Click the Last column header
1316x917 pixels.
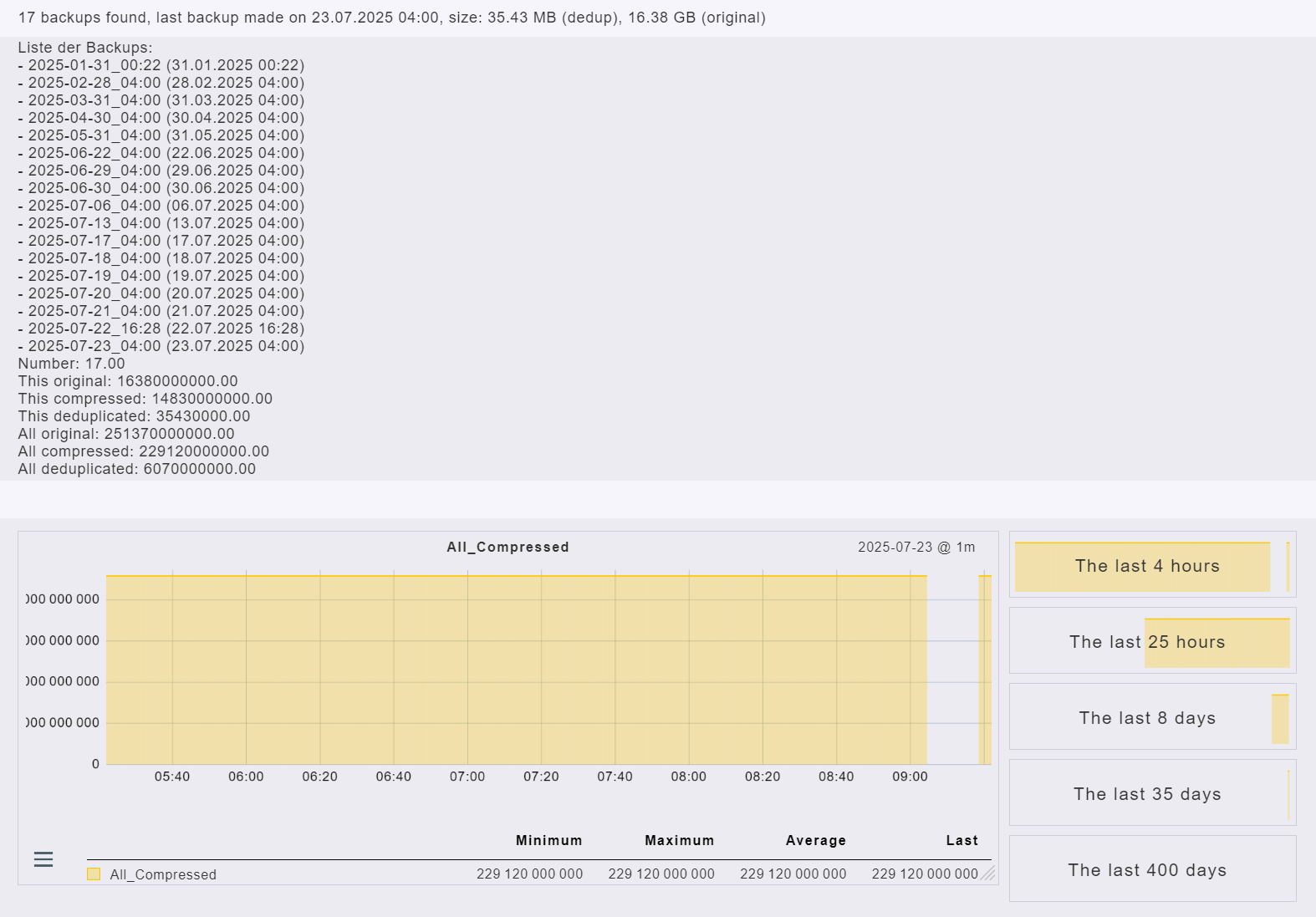[961, 841]
